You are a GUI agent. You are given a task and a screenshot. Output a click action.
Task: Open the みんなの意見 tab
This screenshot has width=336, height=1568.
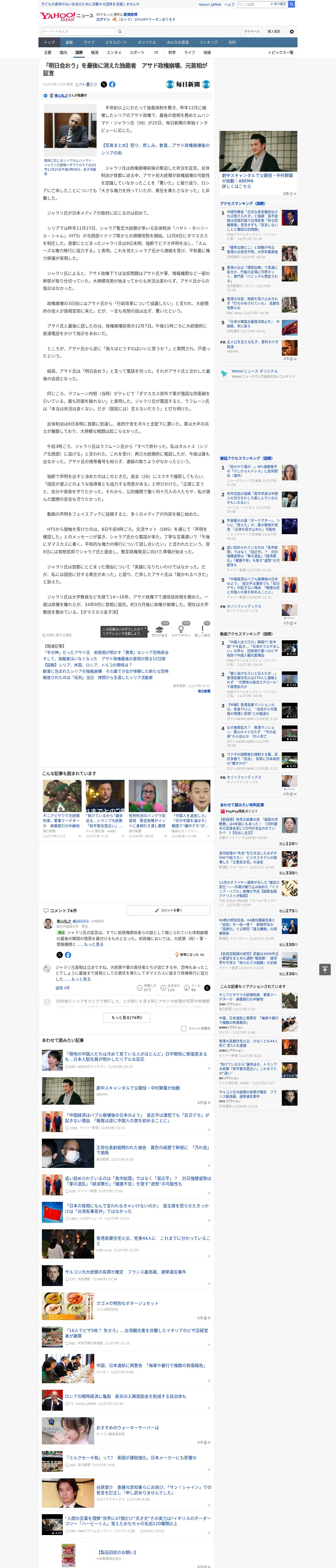(178, 43)
